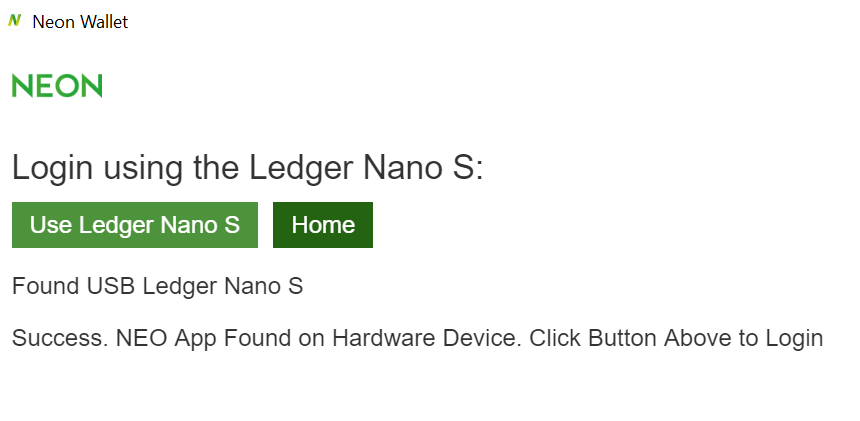This screenshot has height=421, width=860.
Task: Click the word "Found" in the USB status line
Action: click(45, 286)
